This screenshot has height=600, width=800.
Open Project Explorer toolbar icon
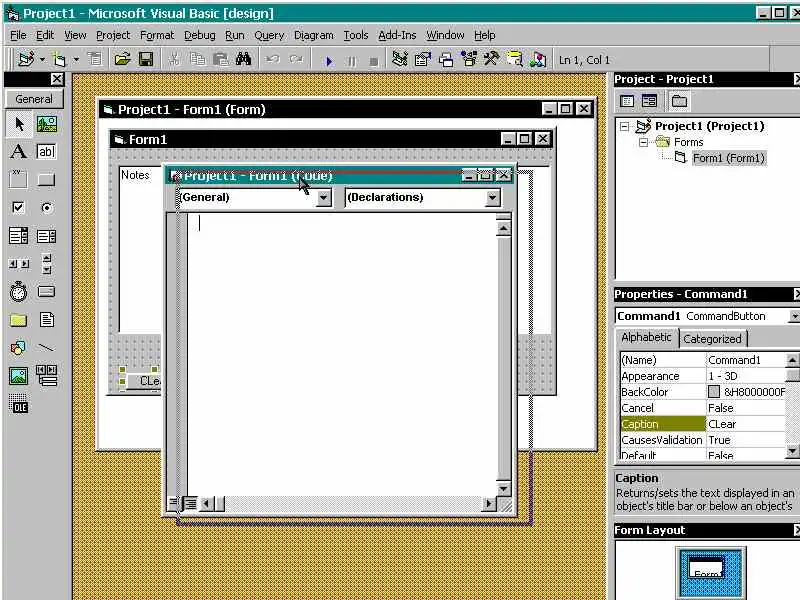399,60
